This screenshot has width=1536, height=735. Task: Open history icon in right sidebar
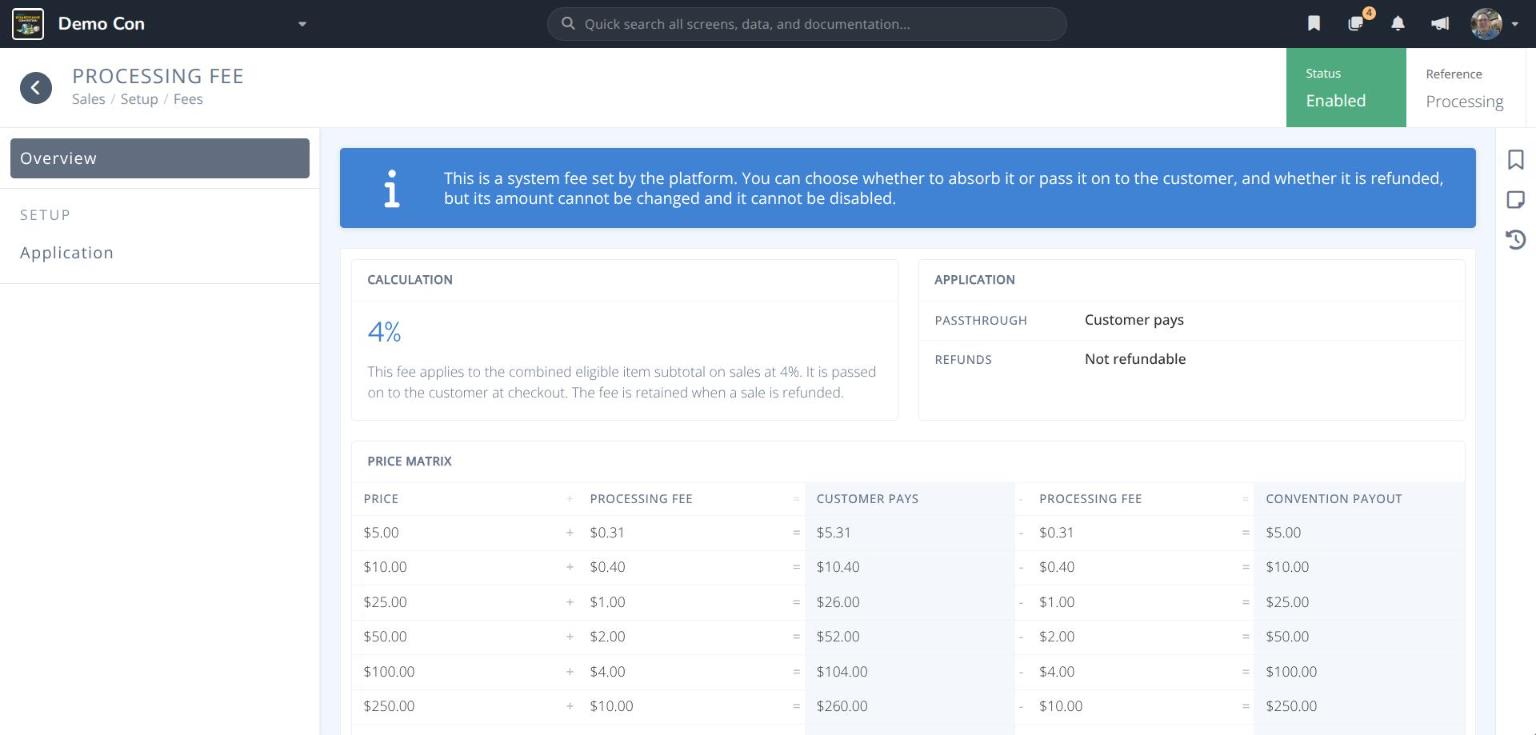point(1516,239)
